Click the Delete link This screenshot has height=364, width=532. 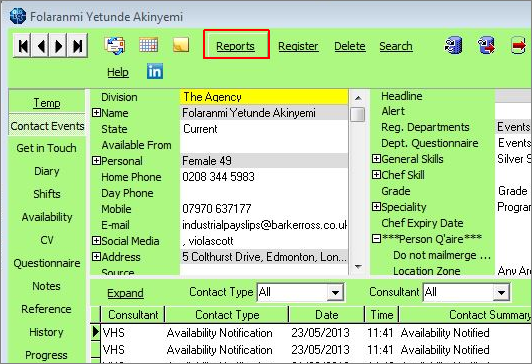click(350, 46)
